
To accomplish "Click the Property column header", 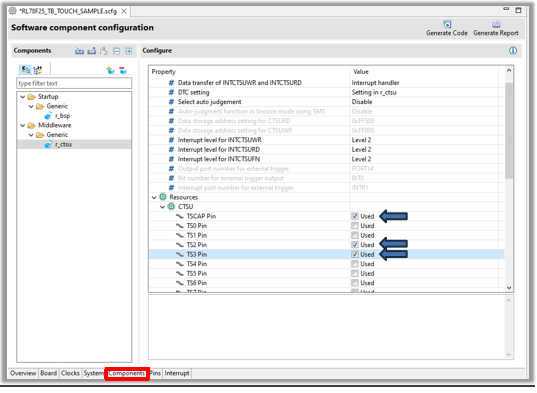I will pos(164,72).
